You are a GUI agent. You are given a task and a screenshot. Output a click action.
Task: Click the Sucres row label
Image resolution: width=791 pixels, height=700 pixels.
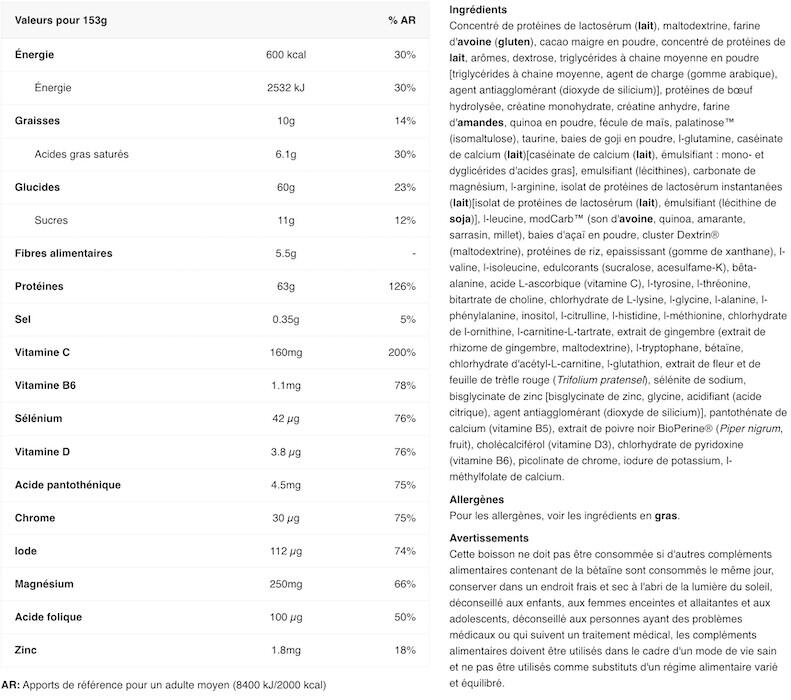51,220
